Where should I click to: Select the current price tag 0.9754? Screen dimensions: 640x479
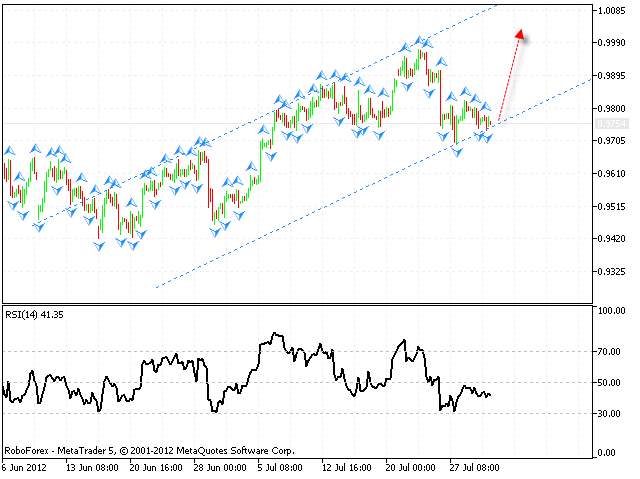(611, 124)
